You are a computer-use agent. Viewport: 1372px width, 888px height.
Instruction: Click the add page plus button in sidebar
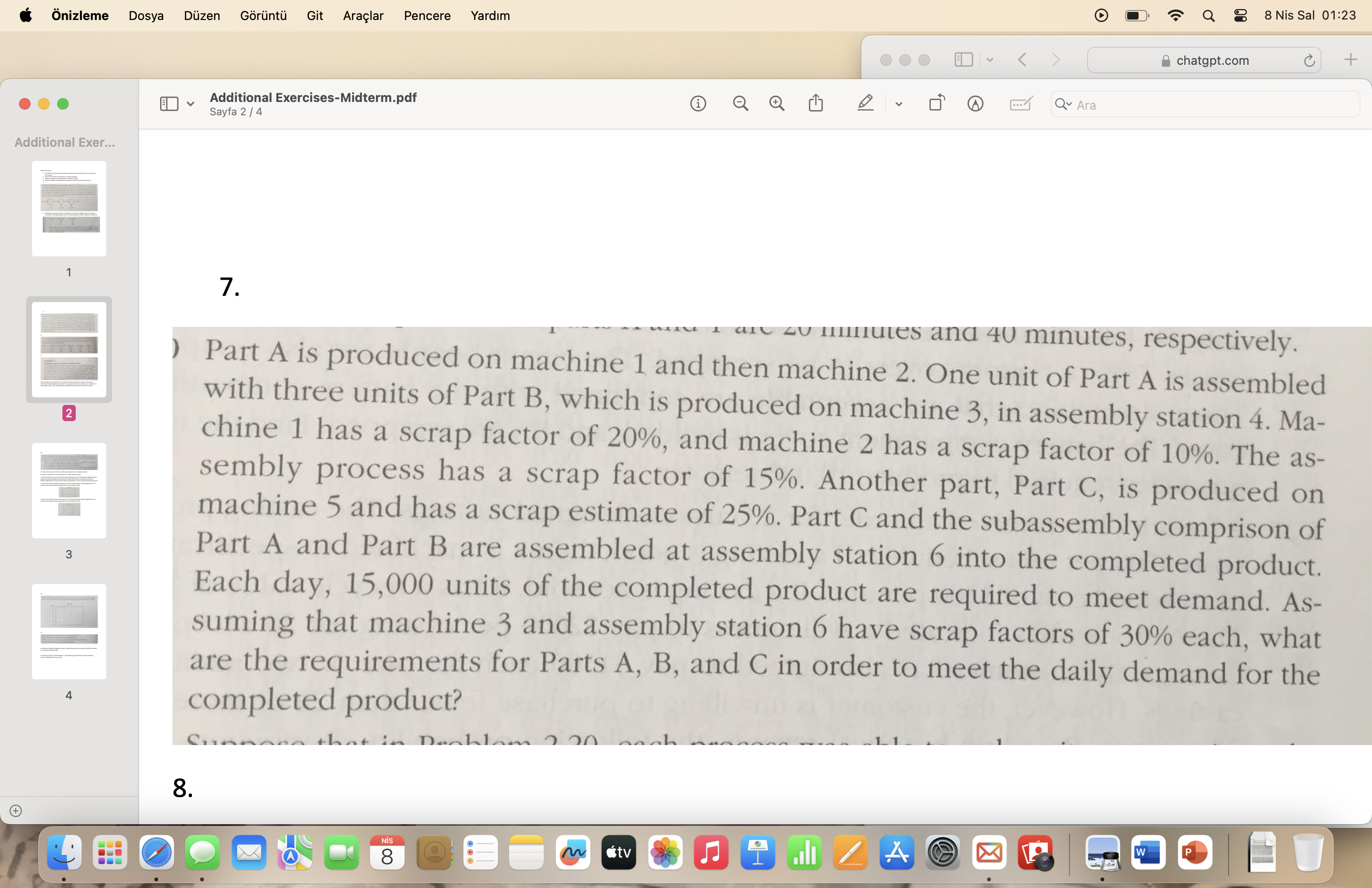point(16,811)
